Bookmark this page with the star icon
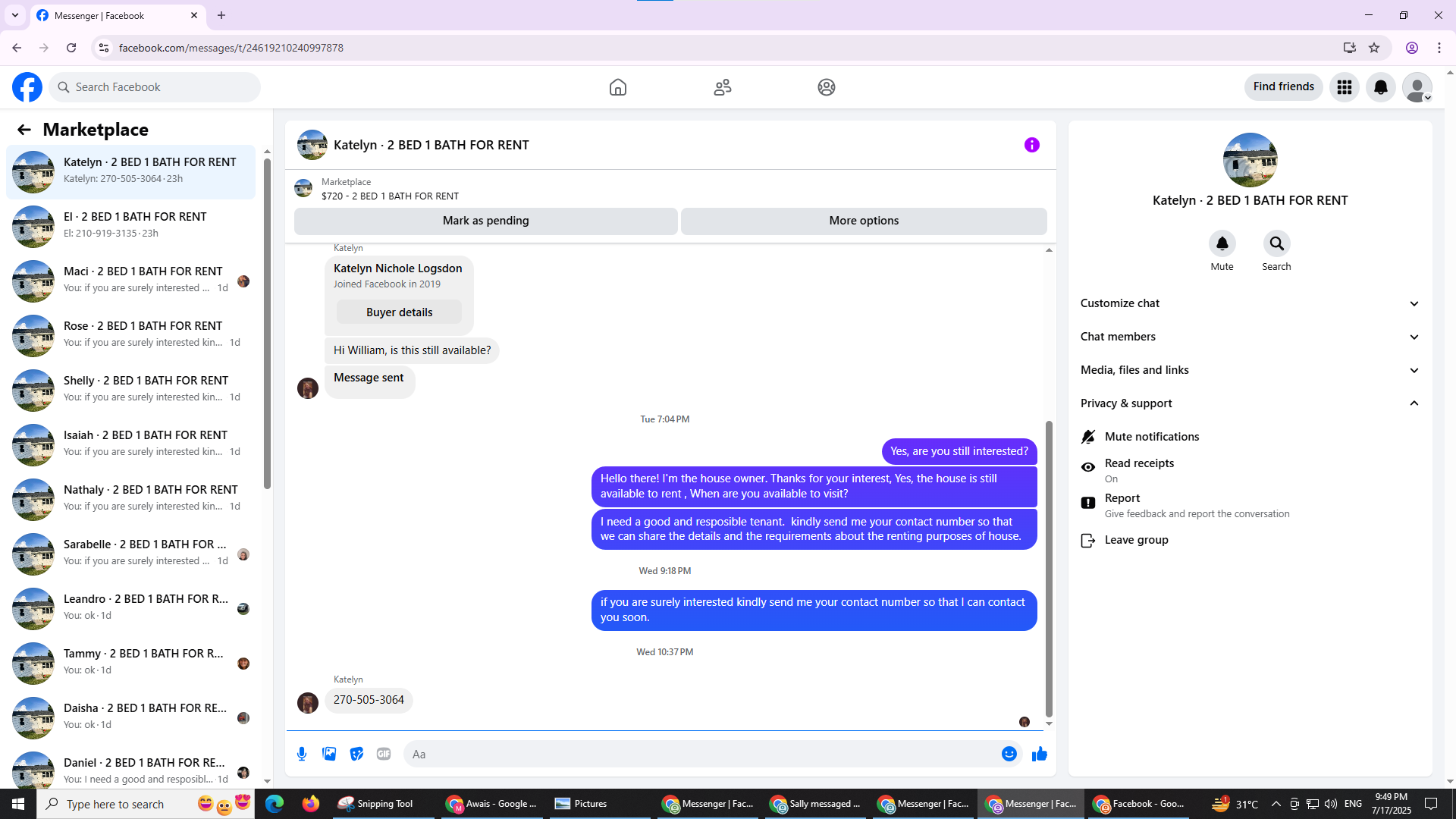Image resolution: width=1456 pixels, height=819 pixels. [x=1374, y=48]
